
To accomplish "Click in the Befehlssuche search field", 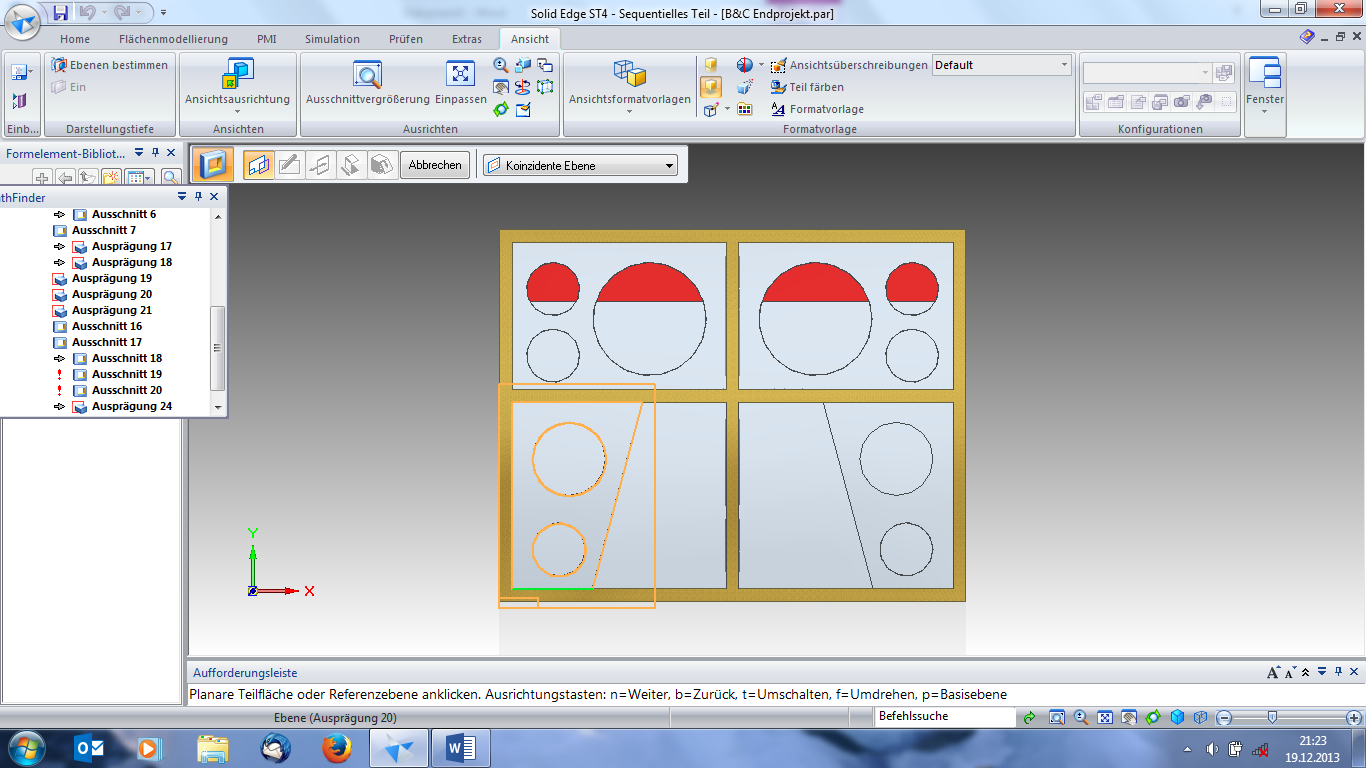I will pos(944,717).
